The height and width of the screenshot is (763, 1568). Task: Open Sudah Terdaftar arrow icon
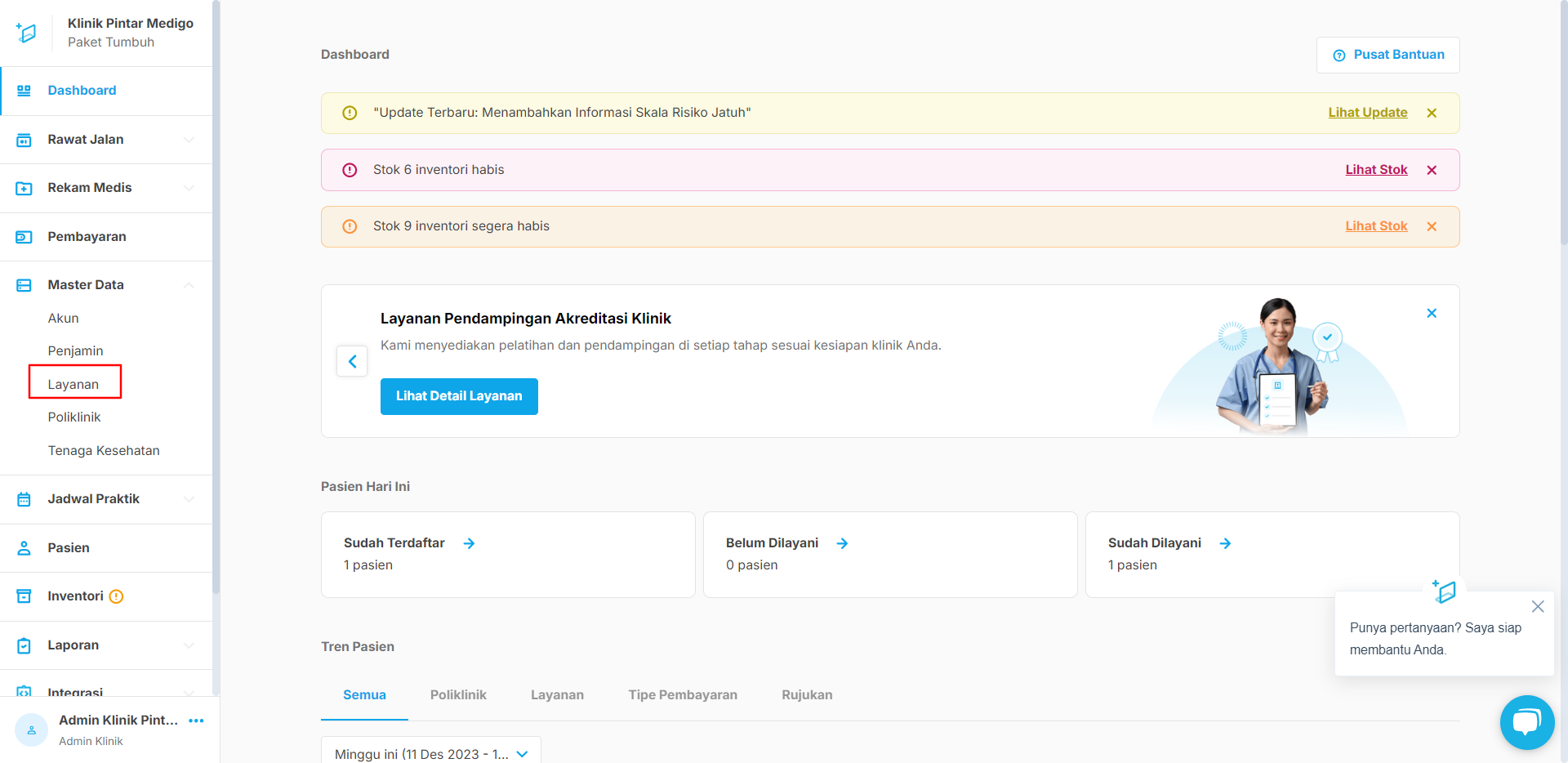[x=469, y=543]
